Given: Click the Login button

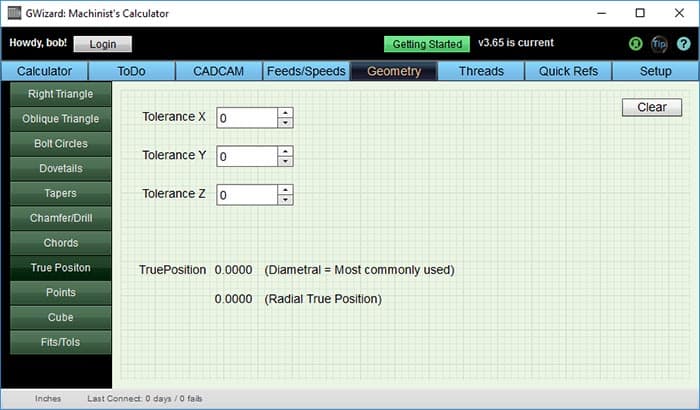Looking at the screenshot, I should (103, 44).
